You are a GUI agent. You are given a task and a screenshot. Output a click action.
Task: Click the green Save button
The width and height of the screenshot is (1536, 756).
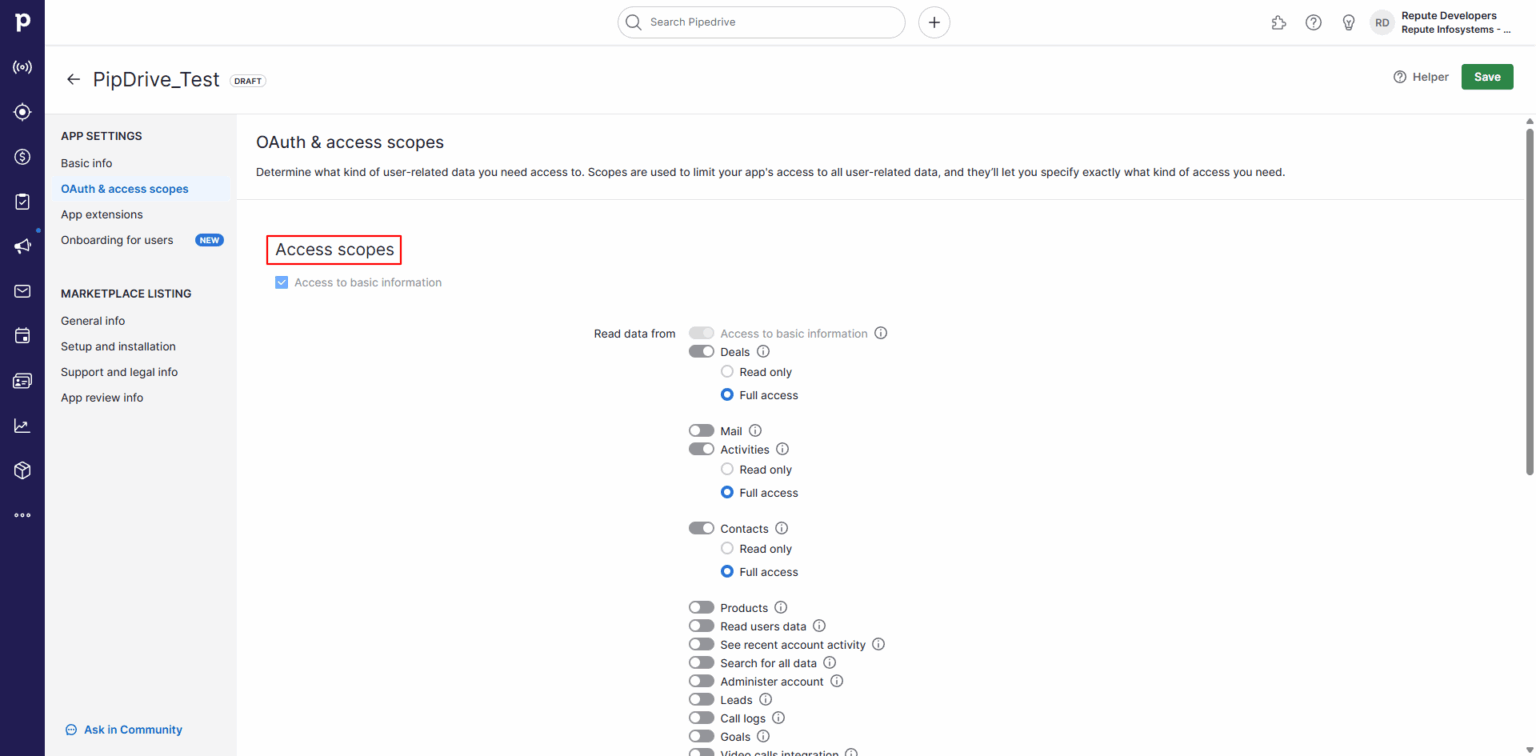pyautogui.click(x=1487, y=77)
